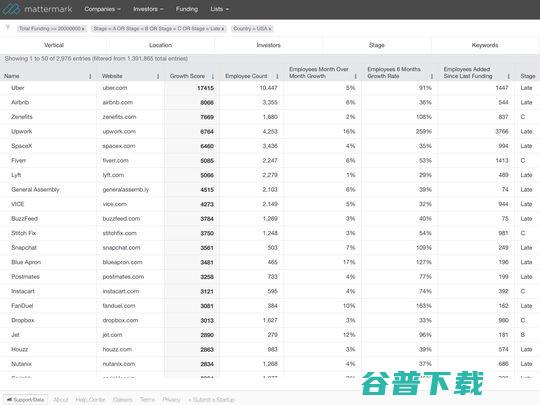This screenshot has width=540, height=405.
Task: Sort by Website column arrow icon
Action: tap(158, 76)
